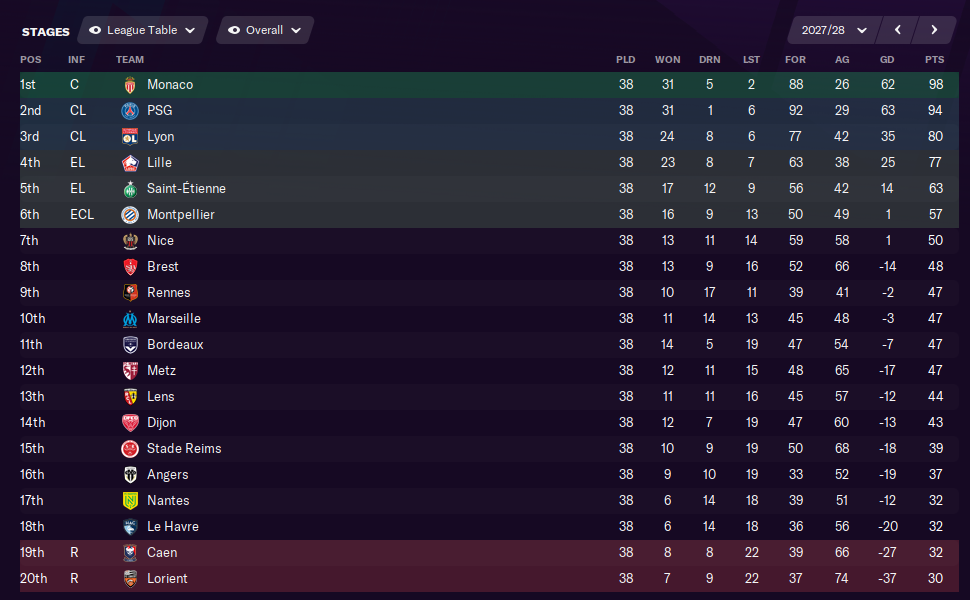This screenshot has width=970, height=600.
Task: Click the Saint-Étienne green crest
Action: [130, 189]
